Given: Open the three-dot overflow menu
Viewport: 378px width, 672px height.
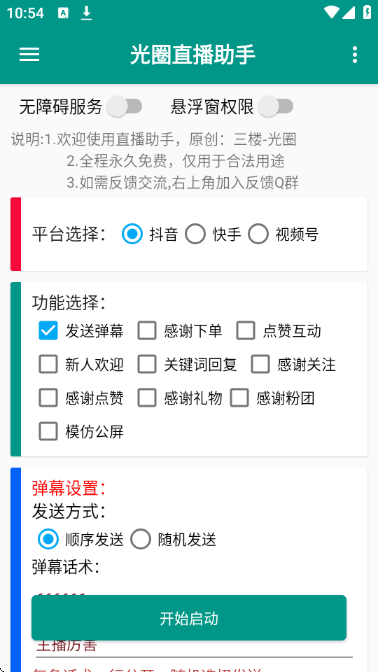Looking at the screenshot, I should pyautogui.click(x=354, y=55).
